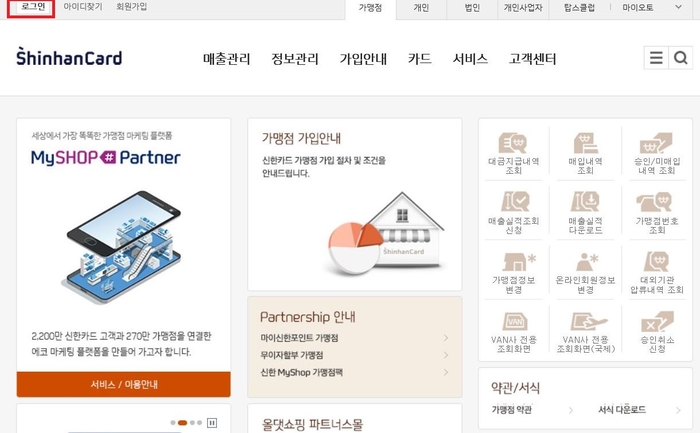Open the search magnifier icon
Viewport: 700px width, 433px height.
(x=680, y=58)
